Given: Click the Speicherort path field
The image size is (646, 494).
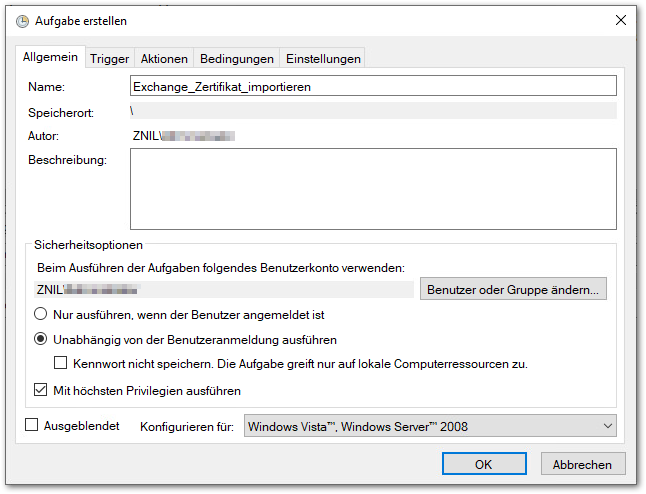Looking at the screenshot, I should (373, 111).
